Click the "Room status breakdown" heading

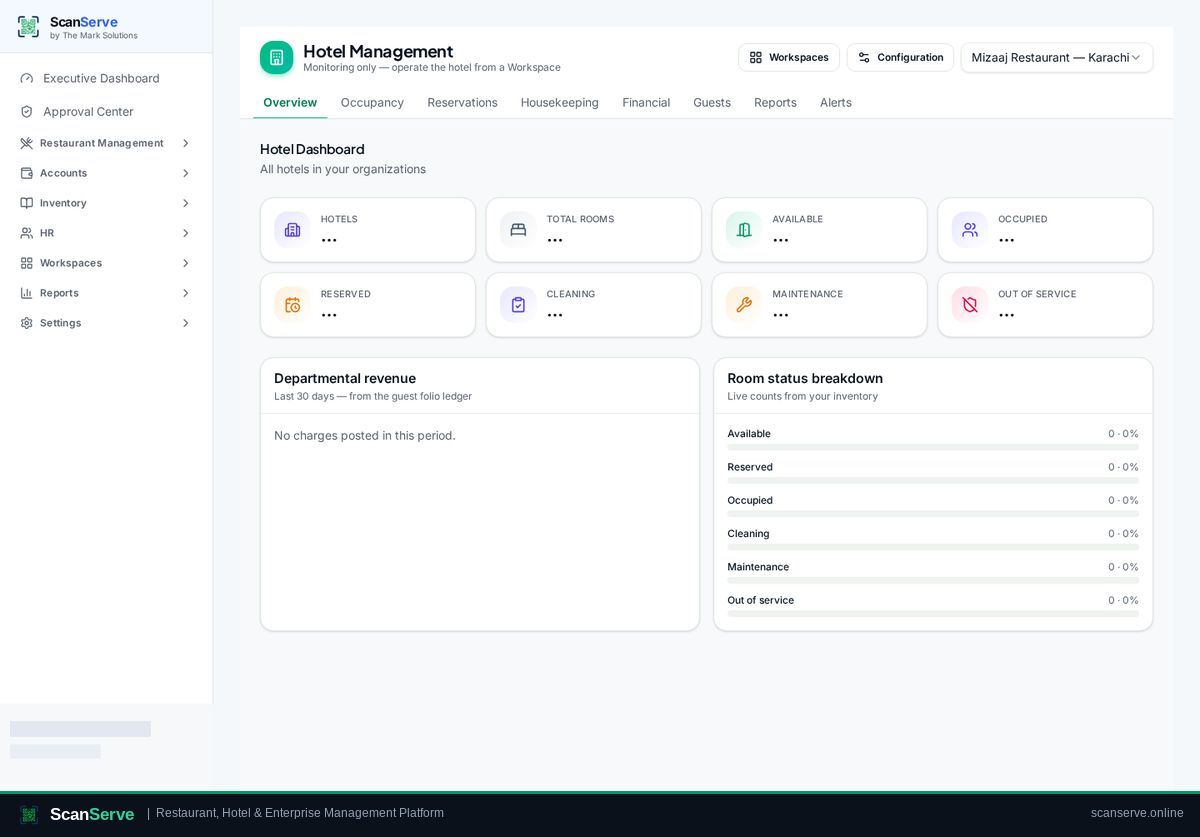pos(805,378)
